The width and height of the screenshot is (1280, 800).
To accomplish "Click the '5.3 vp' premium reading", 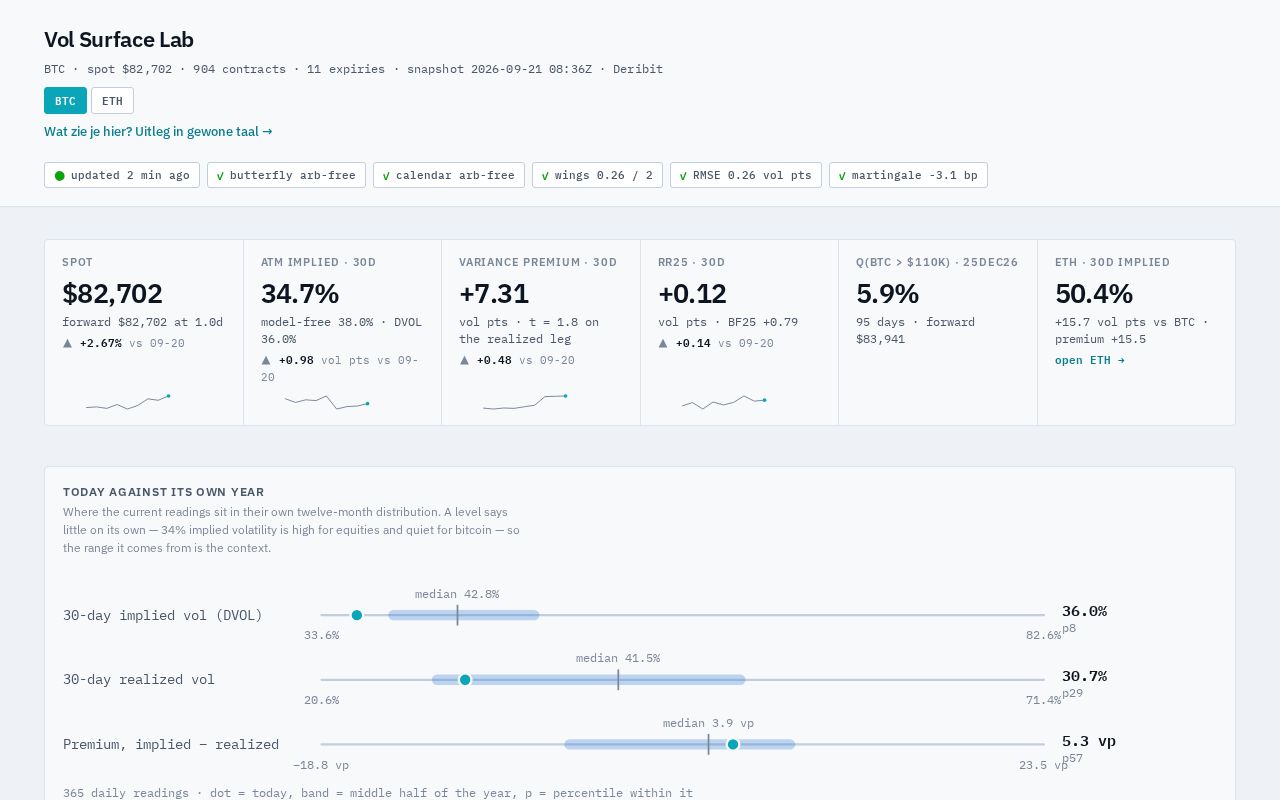I will (1089, 741).
